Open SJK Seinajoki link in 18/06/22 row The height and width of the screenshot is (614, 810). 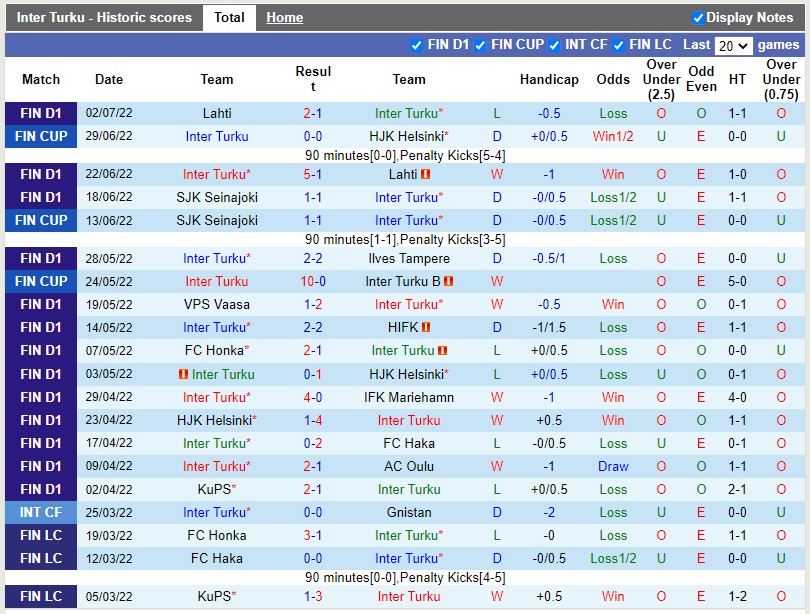point(217,197)
